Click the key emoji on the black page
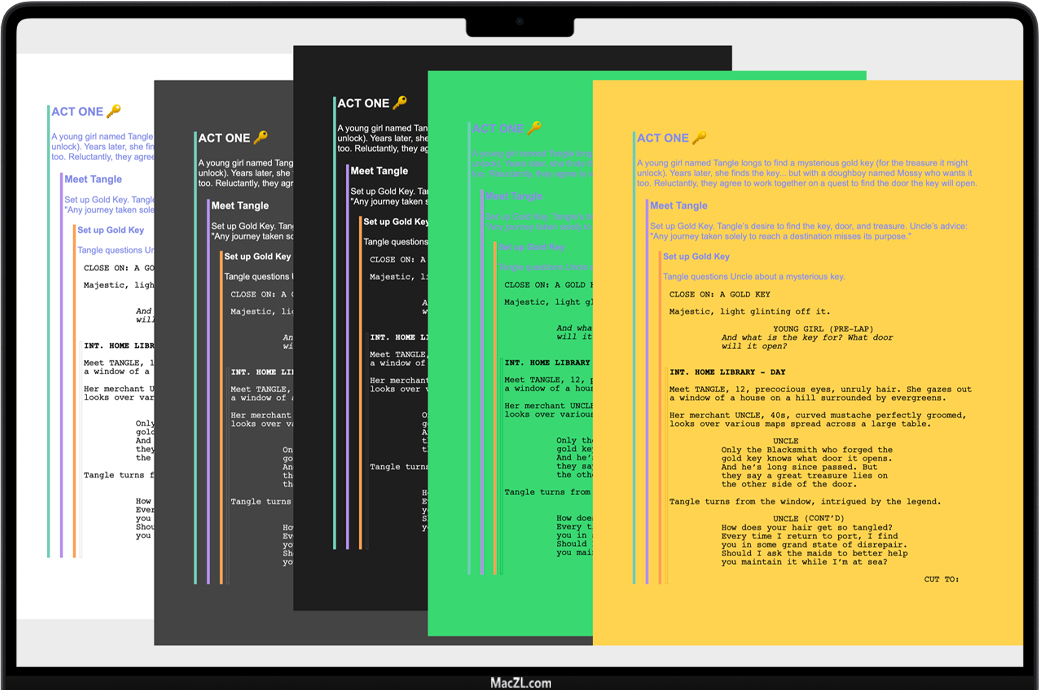 coord(400,103)
